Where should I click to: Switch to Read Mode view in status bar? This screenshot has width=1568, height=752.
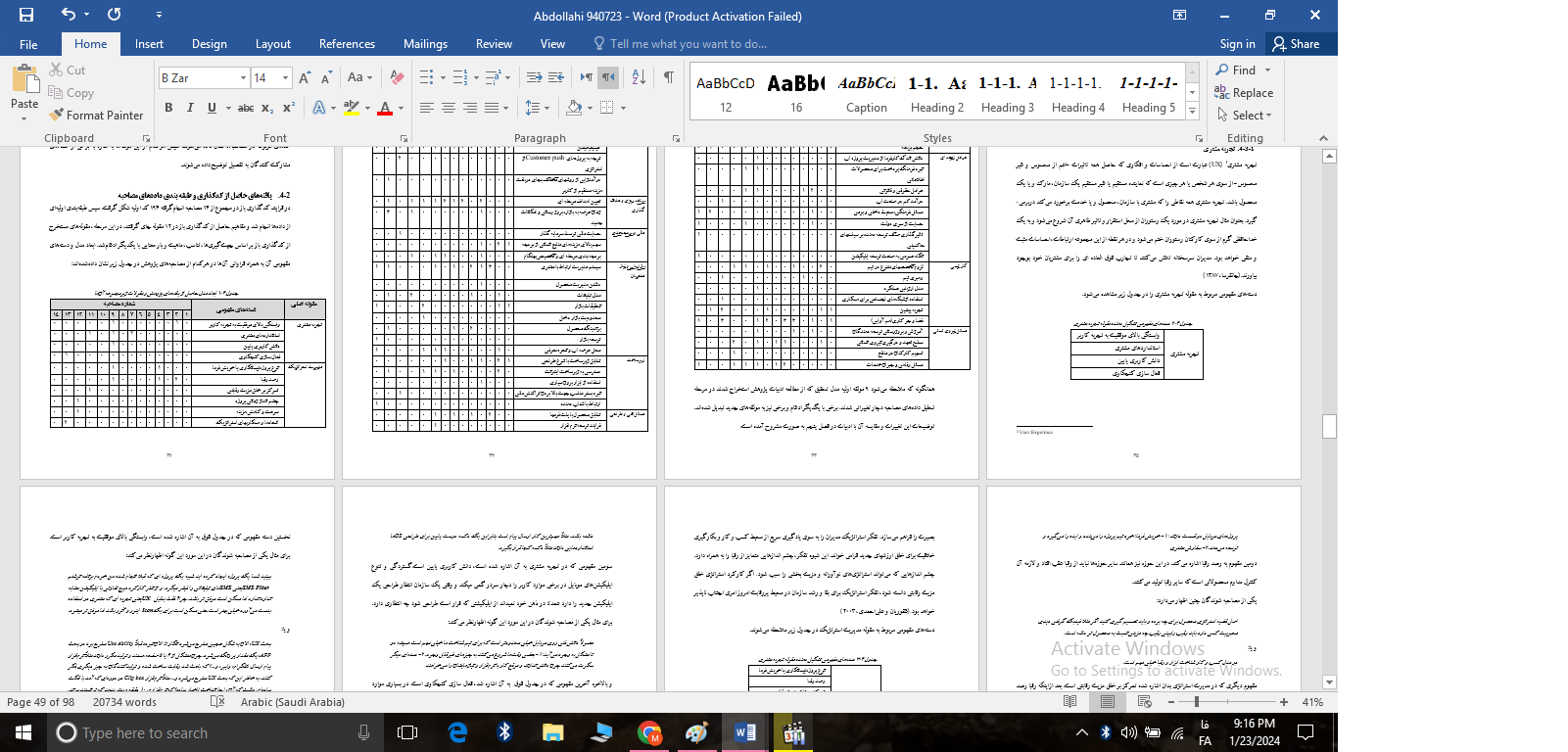1069,702
